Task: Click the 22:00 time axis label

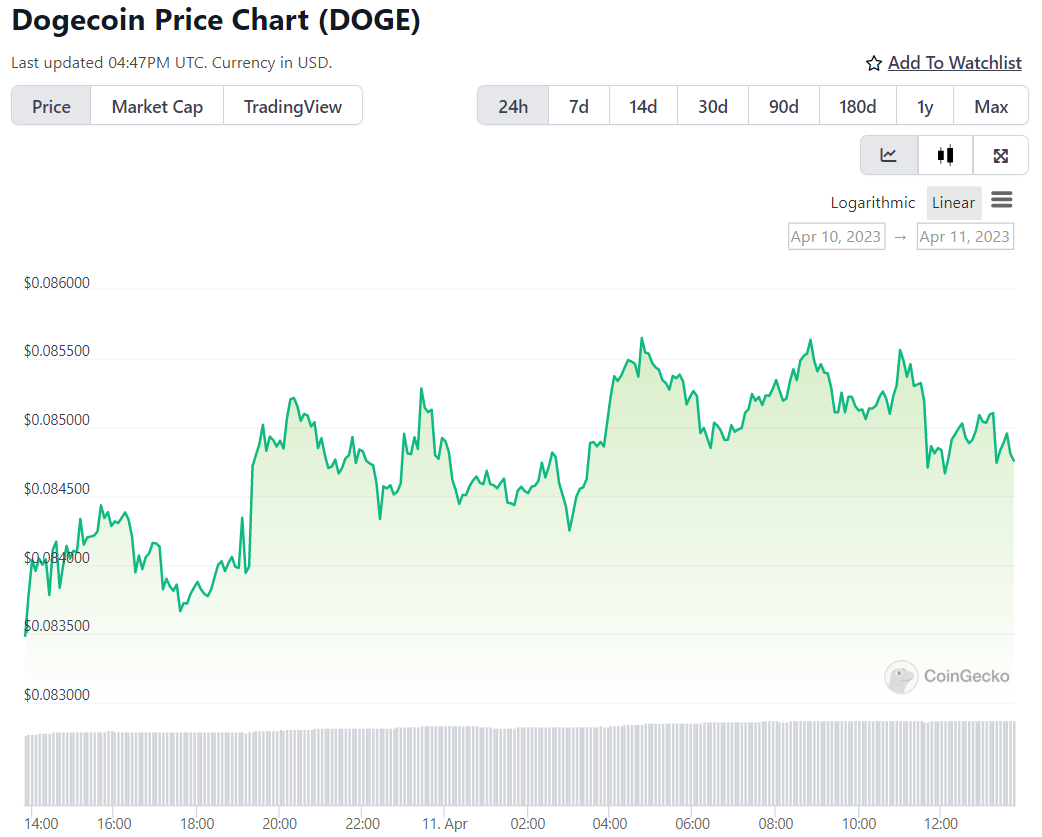Action: point(362,824)
